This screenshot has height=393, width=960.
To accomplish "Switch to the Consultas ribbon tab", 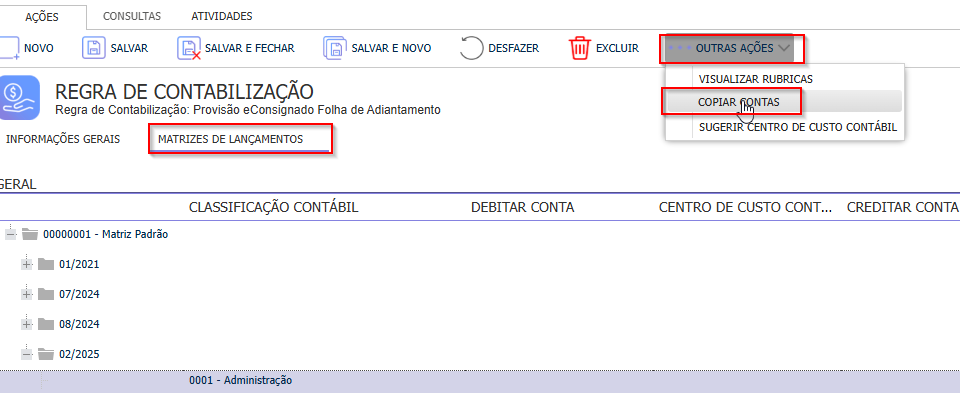I will 132,16.
